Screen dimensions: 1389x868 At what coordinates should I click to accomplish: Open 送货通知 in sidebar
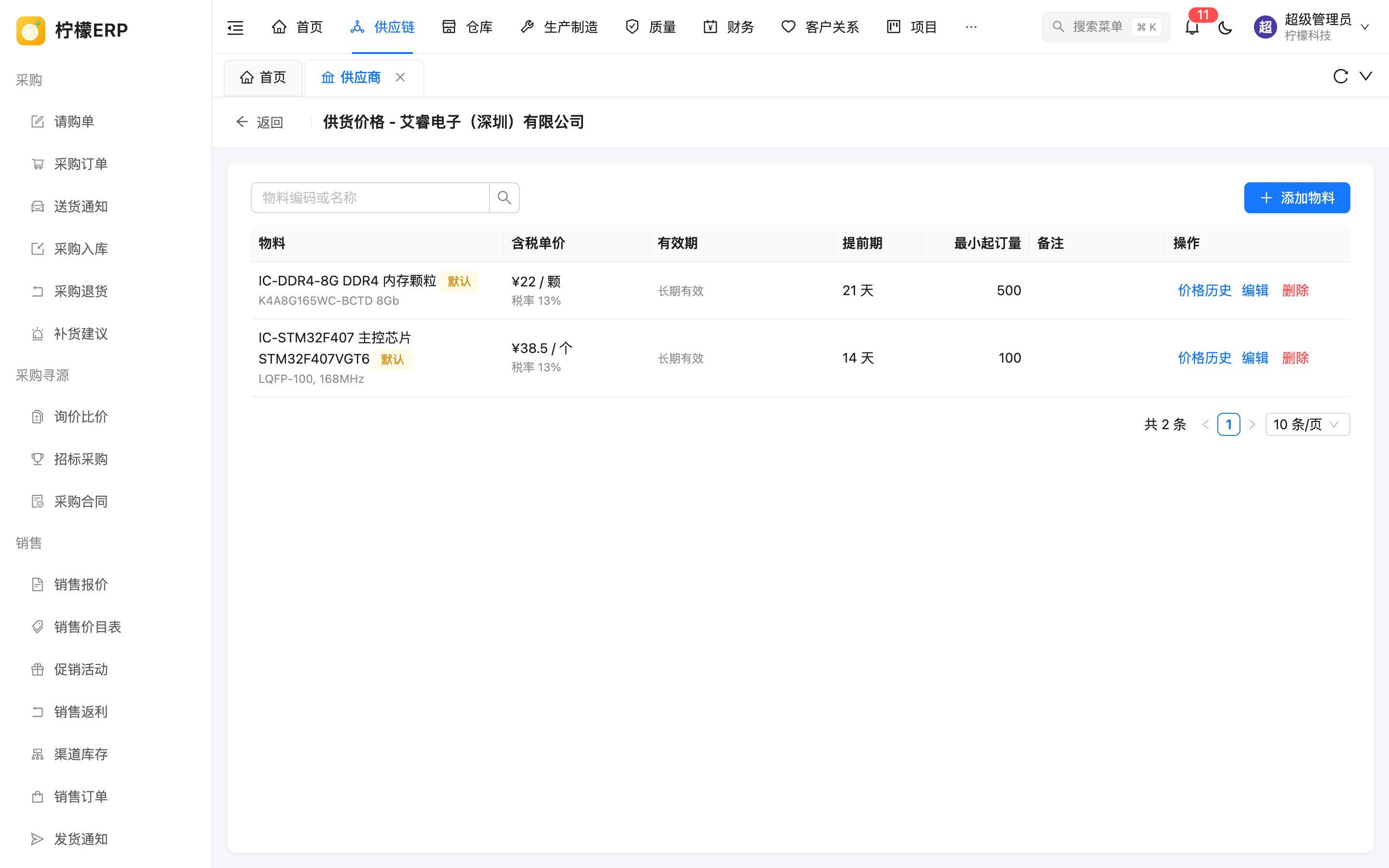click(x=106, y=207)
